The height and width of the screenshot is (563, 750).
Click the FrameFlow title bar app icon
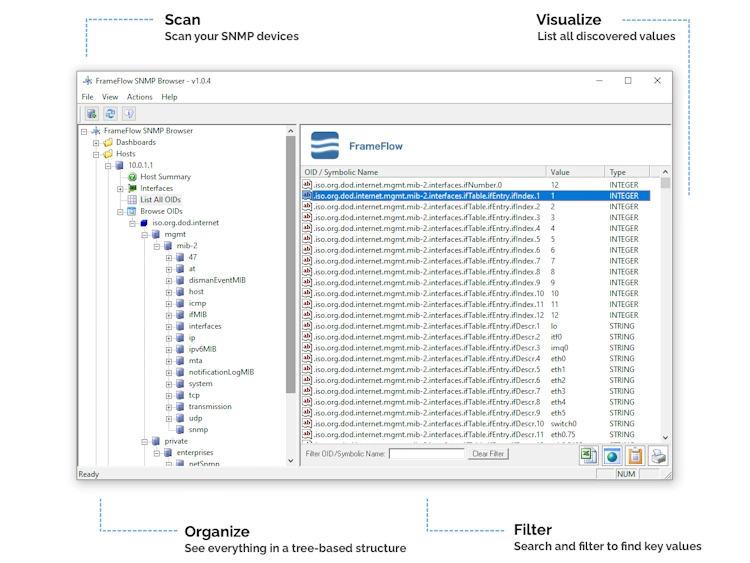[x=88, y=81]
